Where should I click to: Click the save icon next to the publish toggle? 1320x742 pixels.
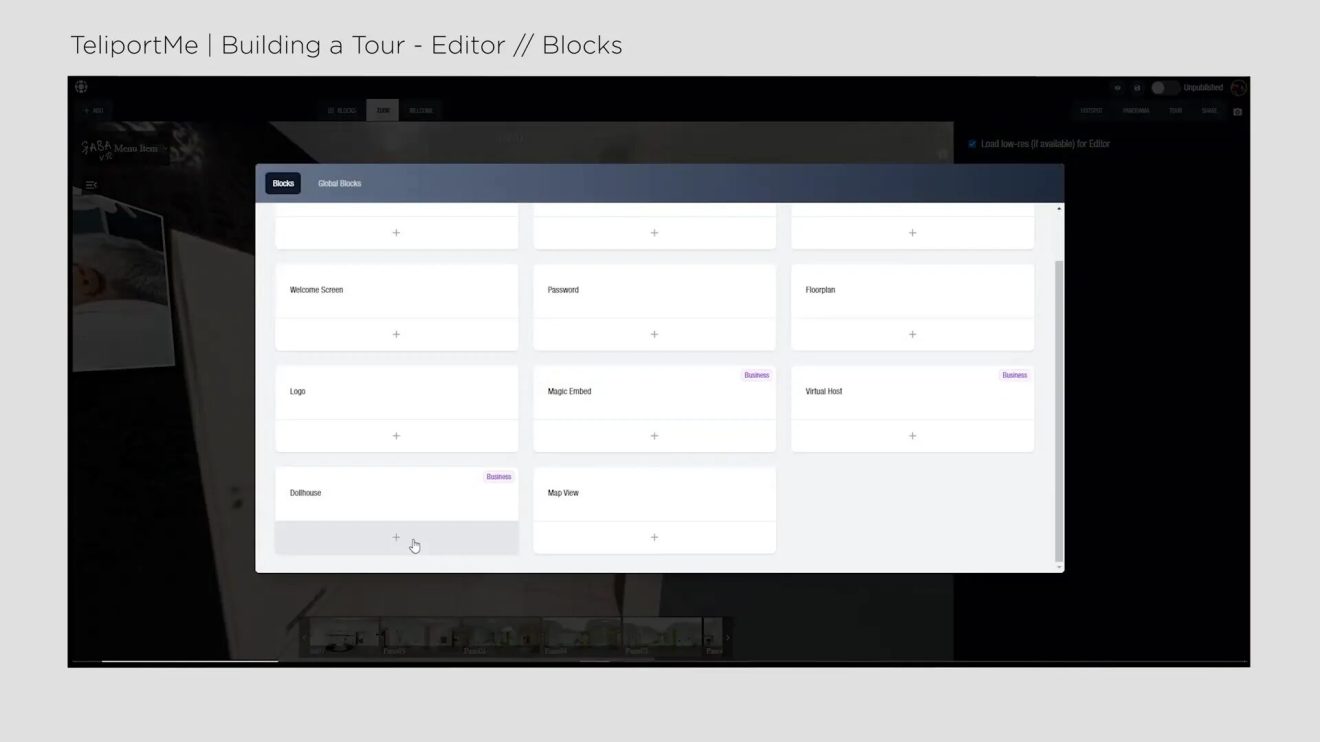pos(1137,88)
